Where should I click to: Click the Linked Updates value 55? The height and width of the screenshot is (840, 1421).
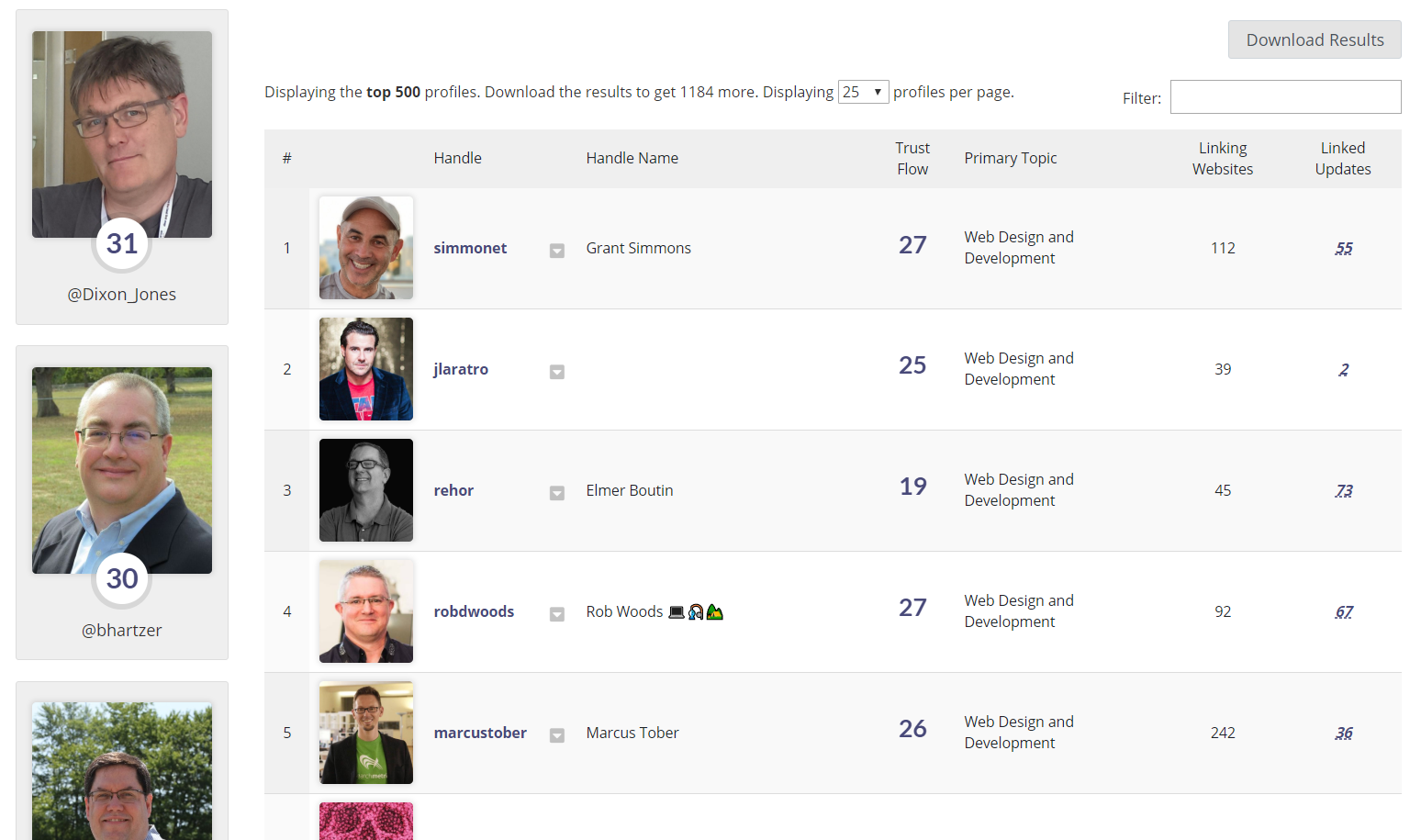[1344, 248]
